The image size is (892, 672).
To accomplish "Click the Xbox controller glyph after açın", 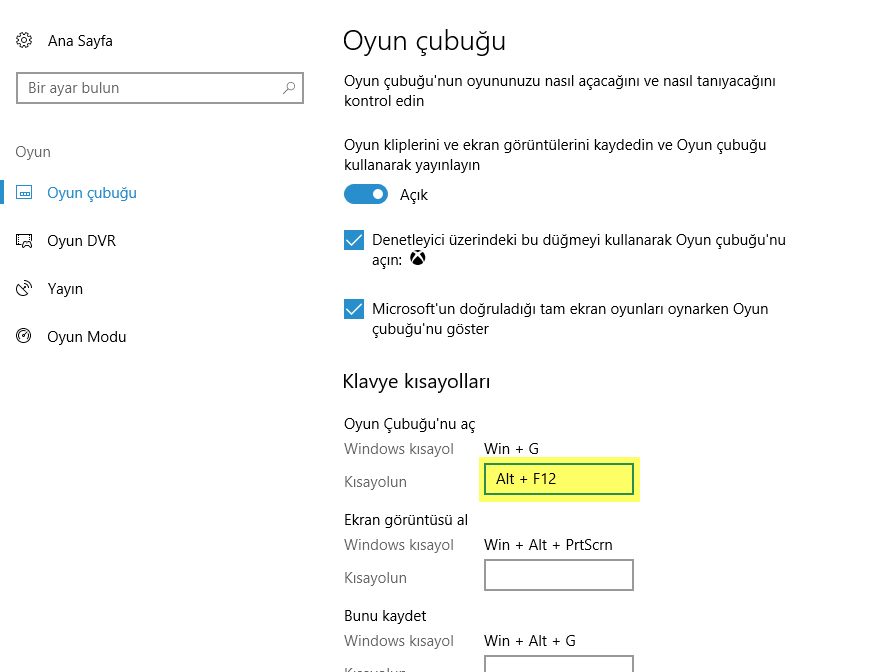I will click(417, 258).
